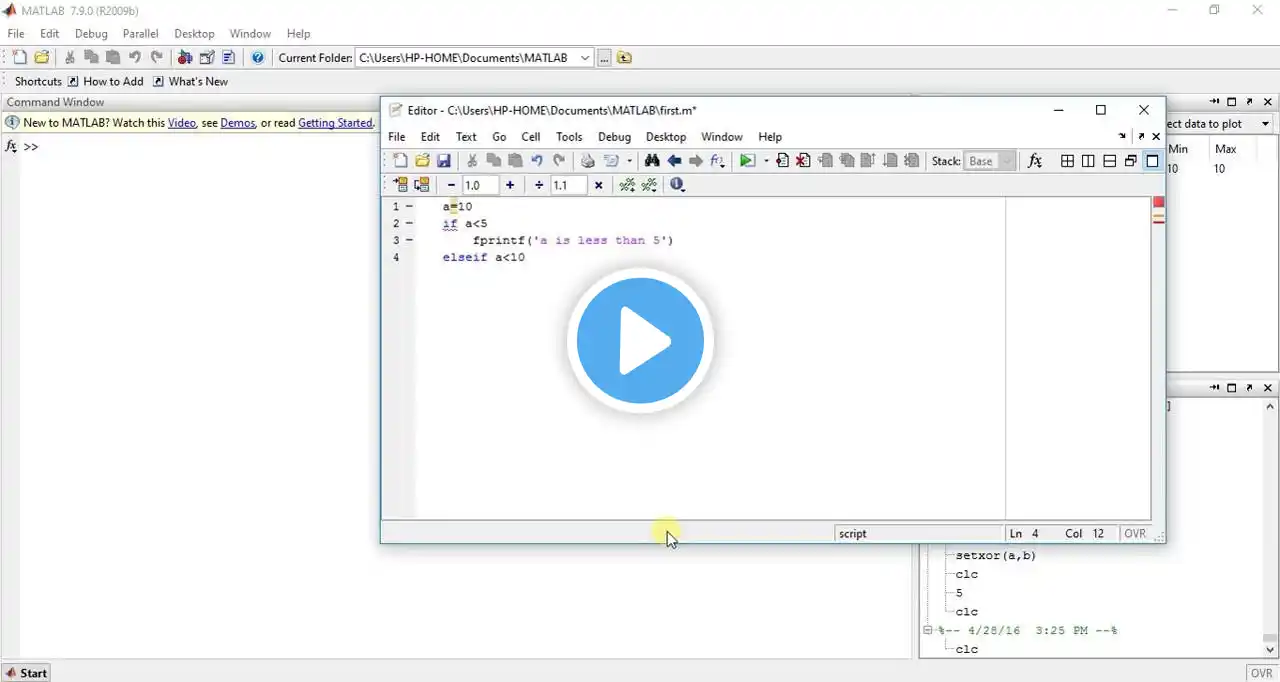The image size is (1280, 682).
Task: Click the 1.1 multiply value field
Action: point(568,185)
